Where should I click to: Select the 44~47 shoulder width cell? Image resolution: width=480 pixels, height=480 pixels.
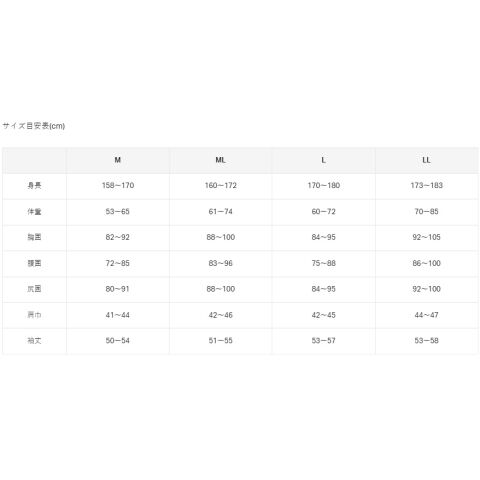pos(427,315)
